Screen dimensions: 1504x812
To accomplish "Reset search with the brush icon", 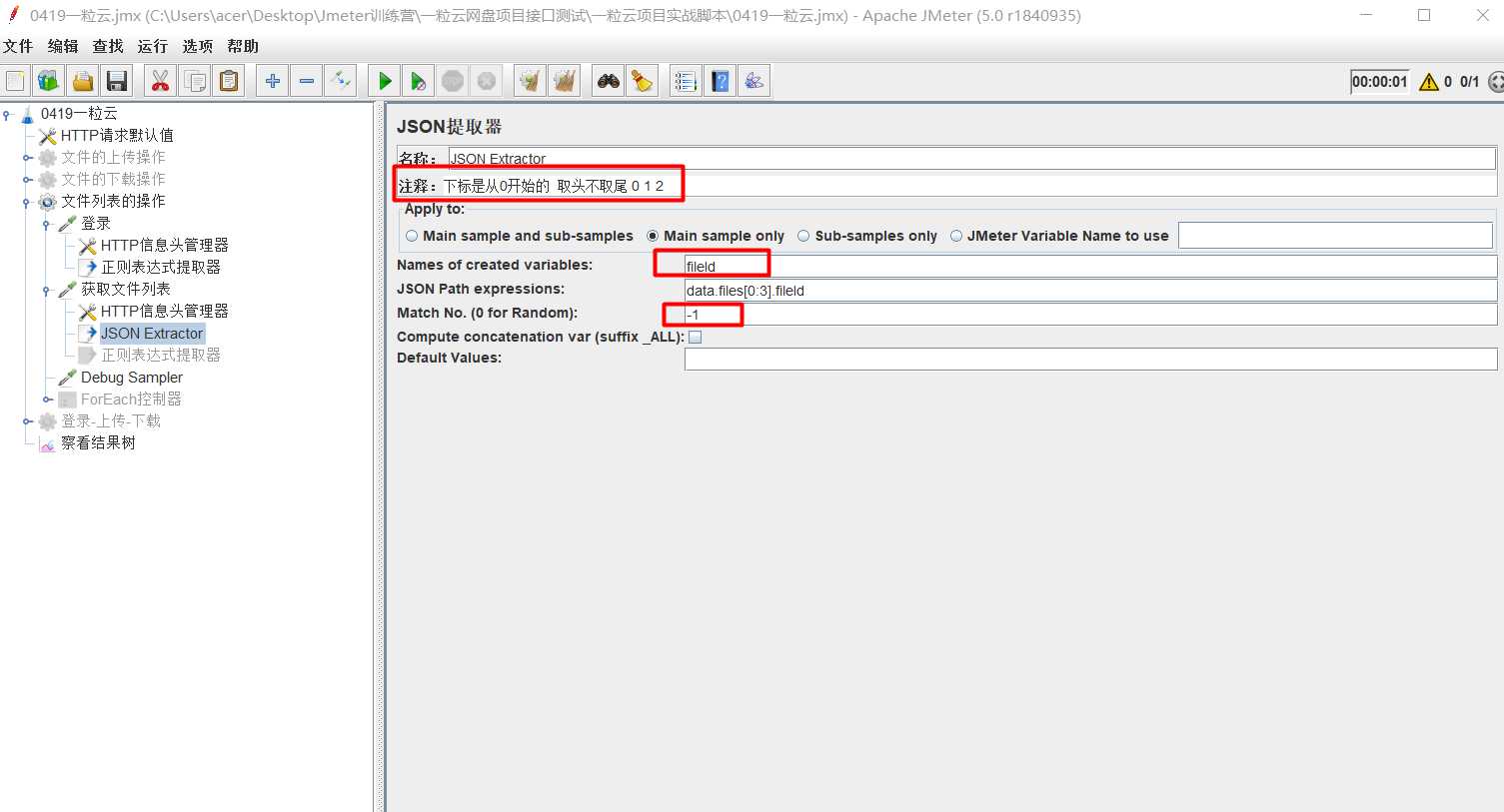I will [x=643, y=81].
